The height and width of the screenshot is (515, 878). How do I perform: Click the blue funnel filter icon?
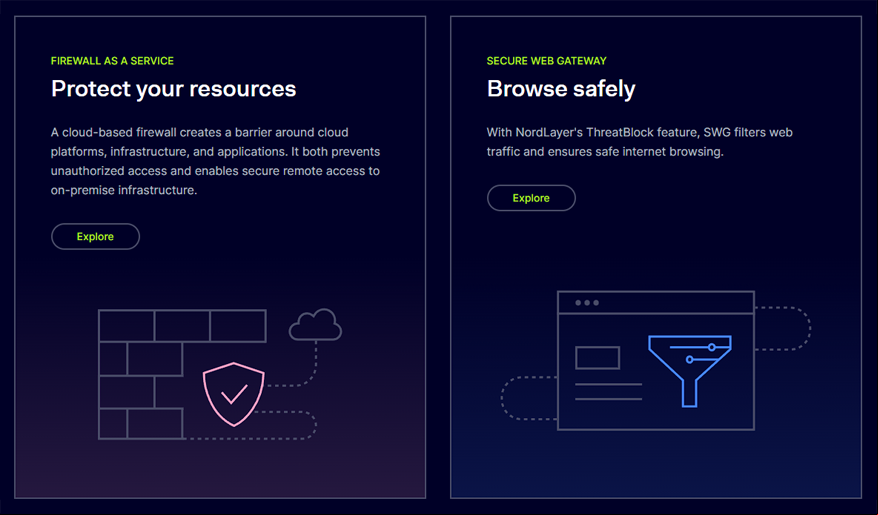690,371
